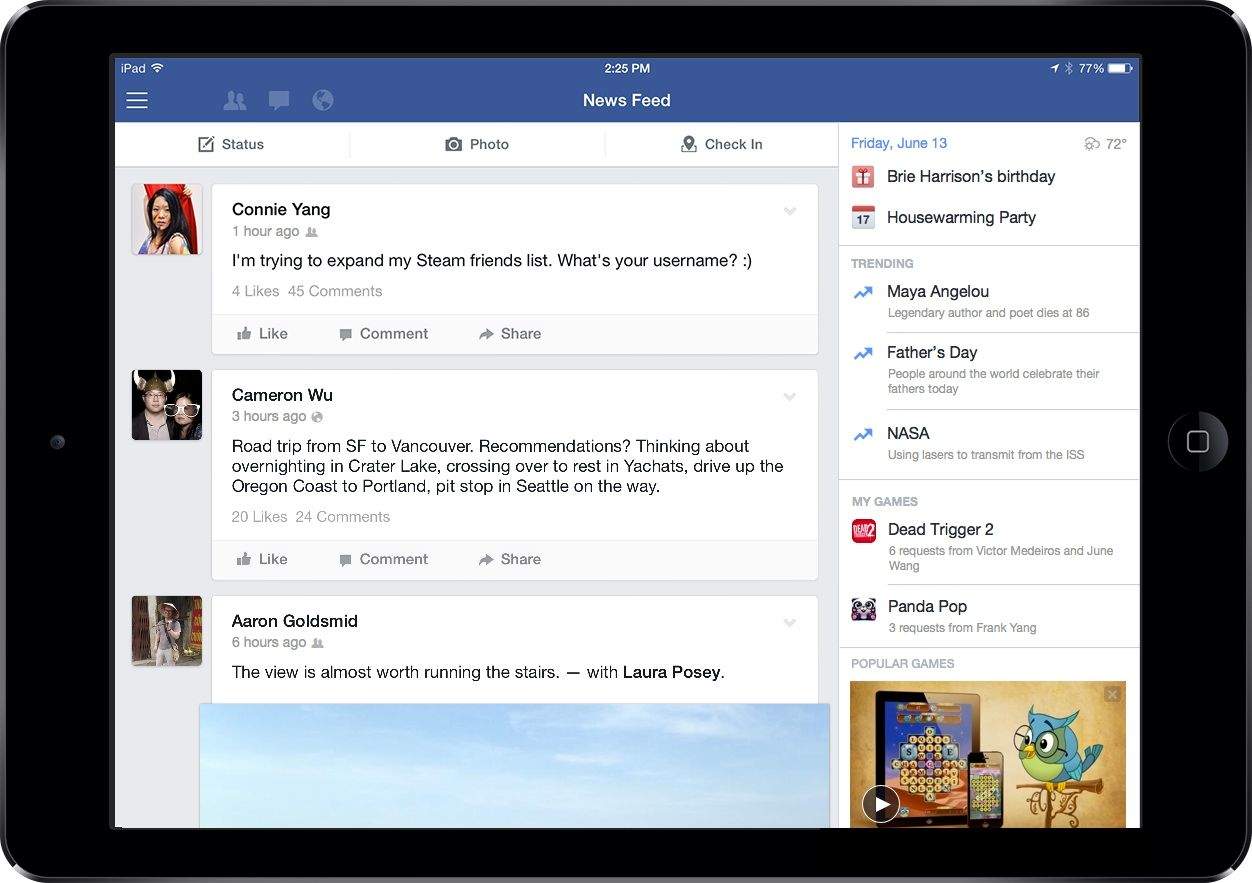Image resolution: width=1252 pixels, height=883 pixels.
Task: Open the hamburger navigation menu
Action: click(x=137, y=100)
